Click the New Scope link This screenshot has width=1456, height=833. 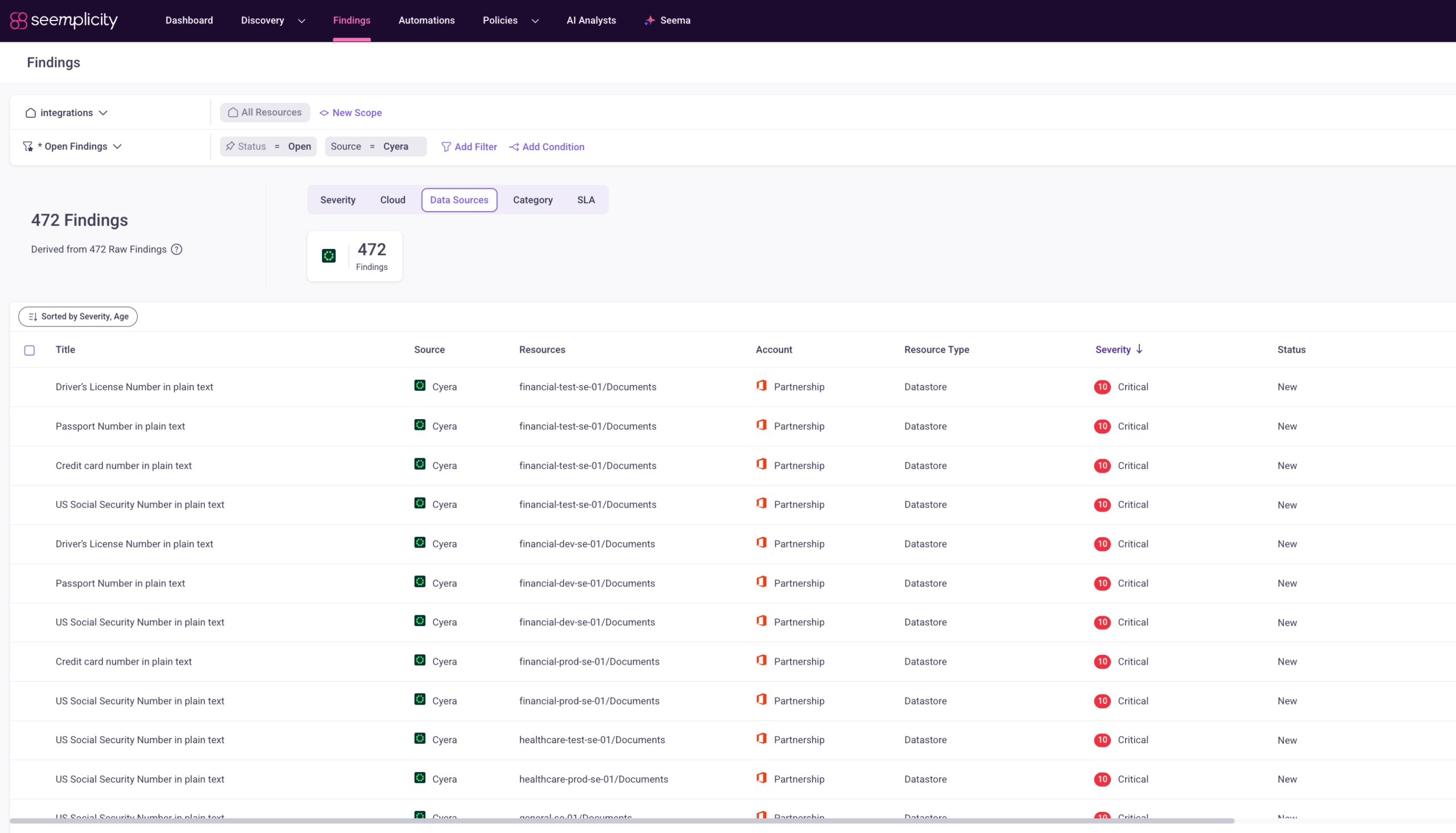pos(350,113)
